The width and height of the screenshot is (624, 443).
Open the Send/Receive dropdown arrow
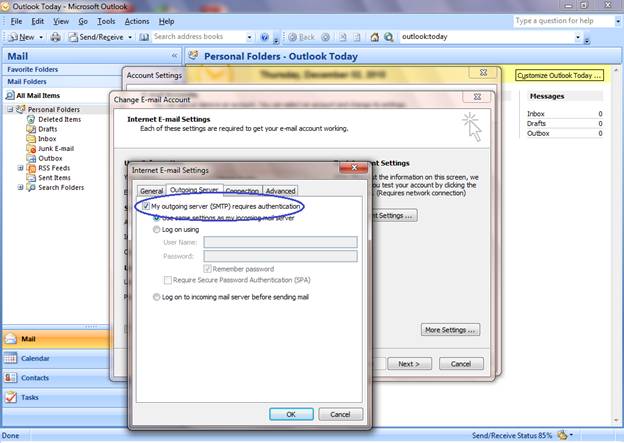130,37
